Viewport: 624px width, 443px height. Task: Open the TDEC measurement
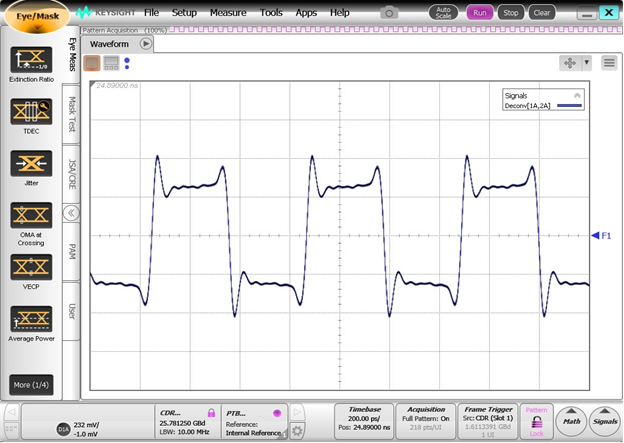[31, 112]
